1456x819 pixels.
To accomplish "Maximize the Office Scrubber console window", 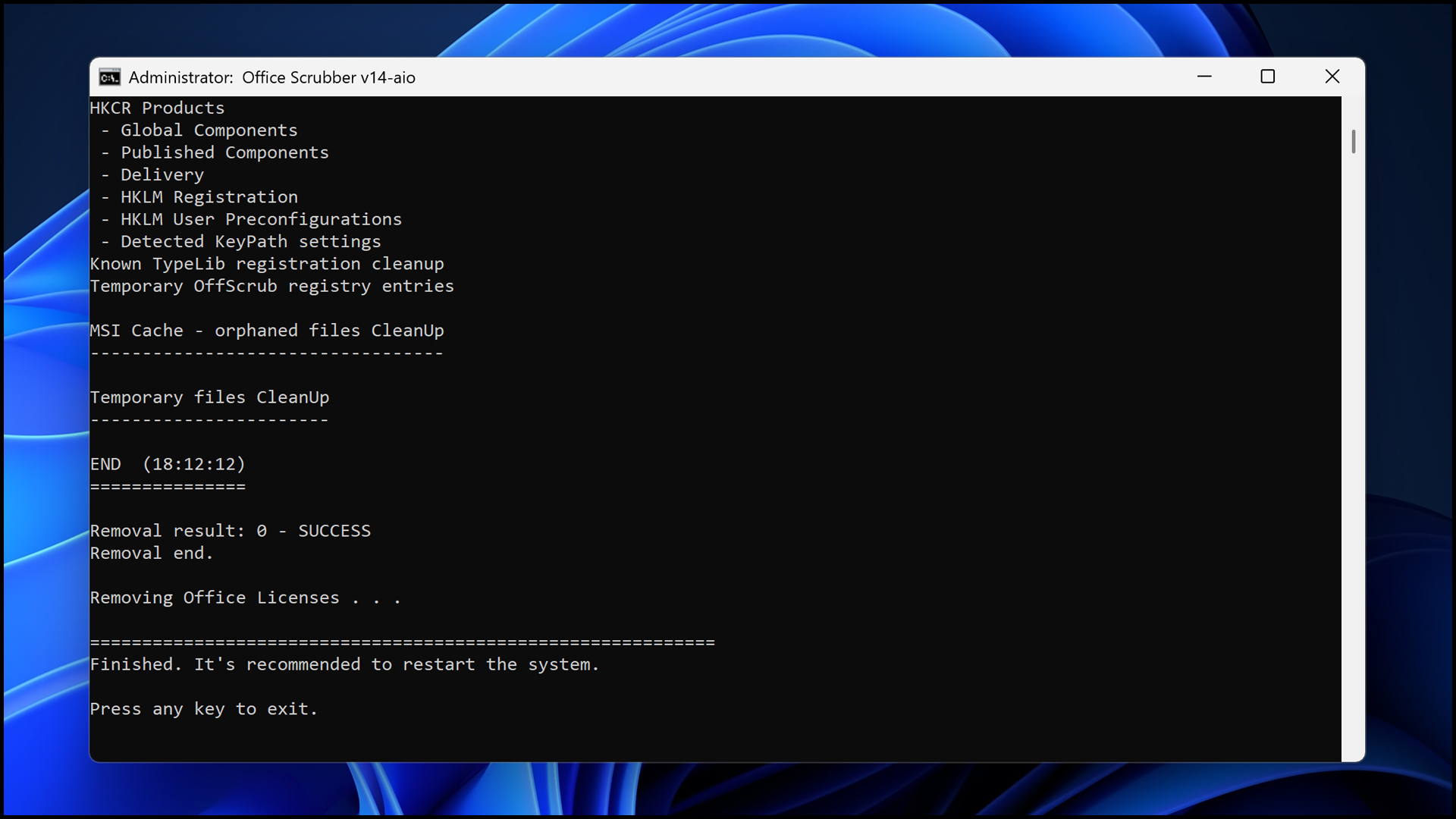I will click(x=1268, y=77).
